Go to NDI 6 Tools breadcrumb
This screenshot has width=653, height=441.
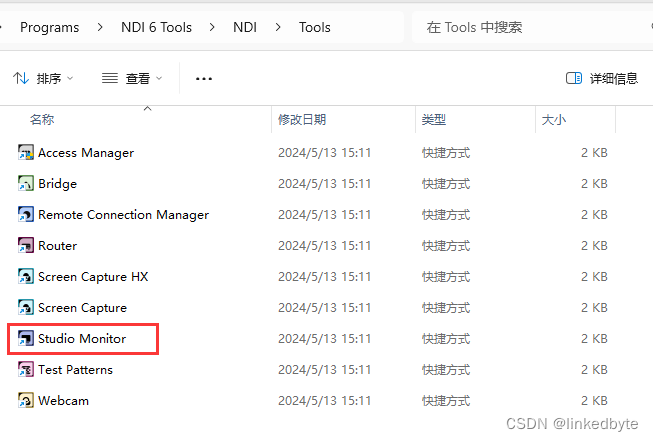click(x=157, y=27)
